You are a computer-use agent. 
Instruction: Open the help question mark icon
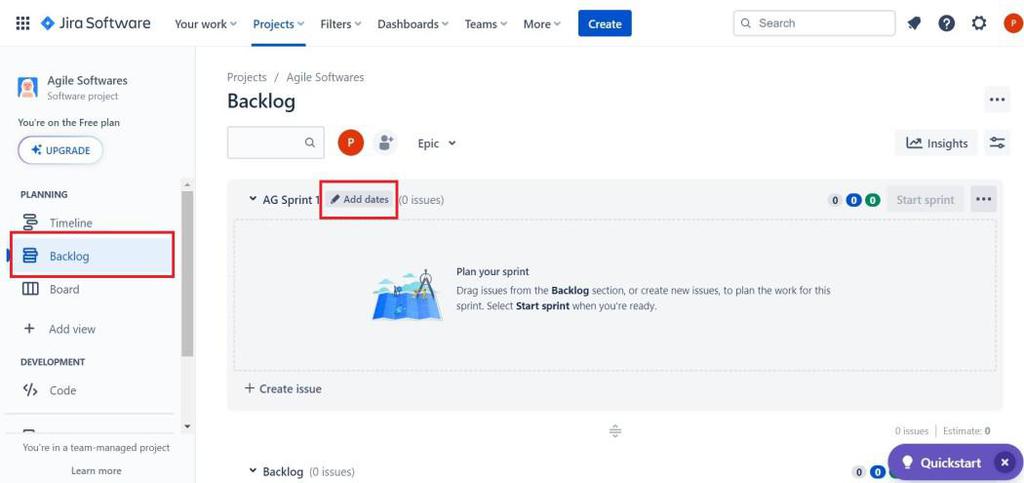tap(946, 23)
